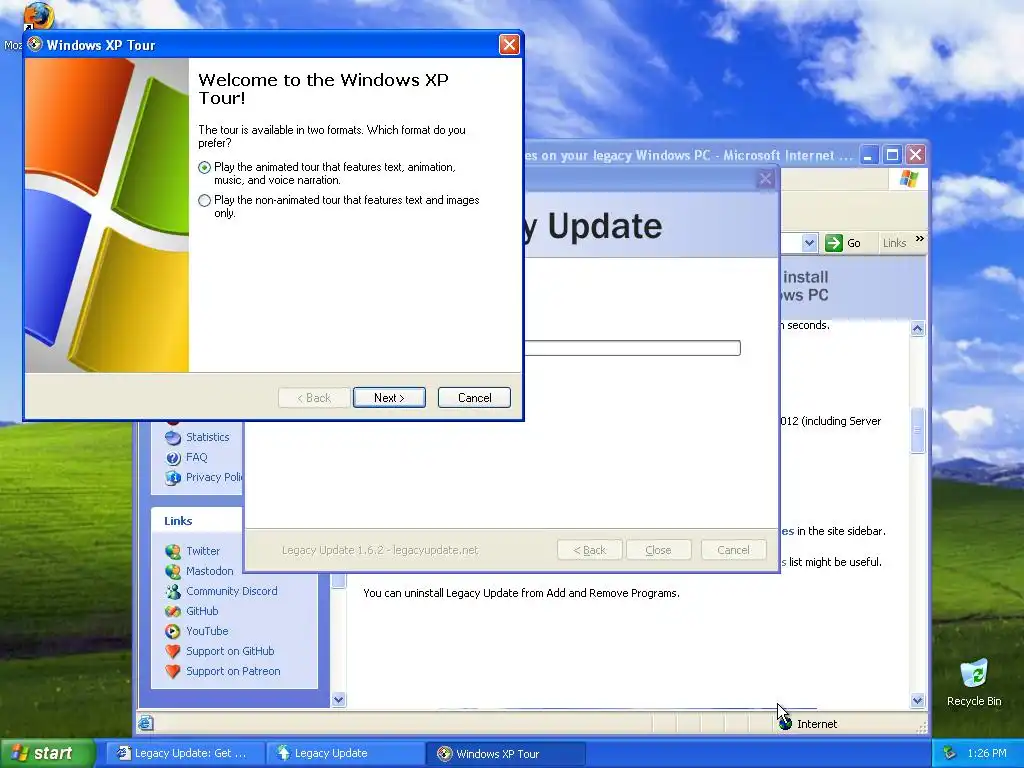1024x768 pixels.
Task: Click the page icon in IE status bar
Action: pos(146,723)
